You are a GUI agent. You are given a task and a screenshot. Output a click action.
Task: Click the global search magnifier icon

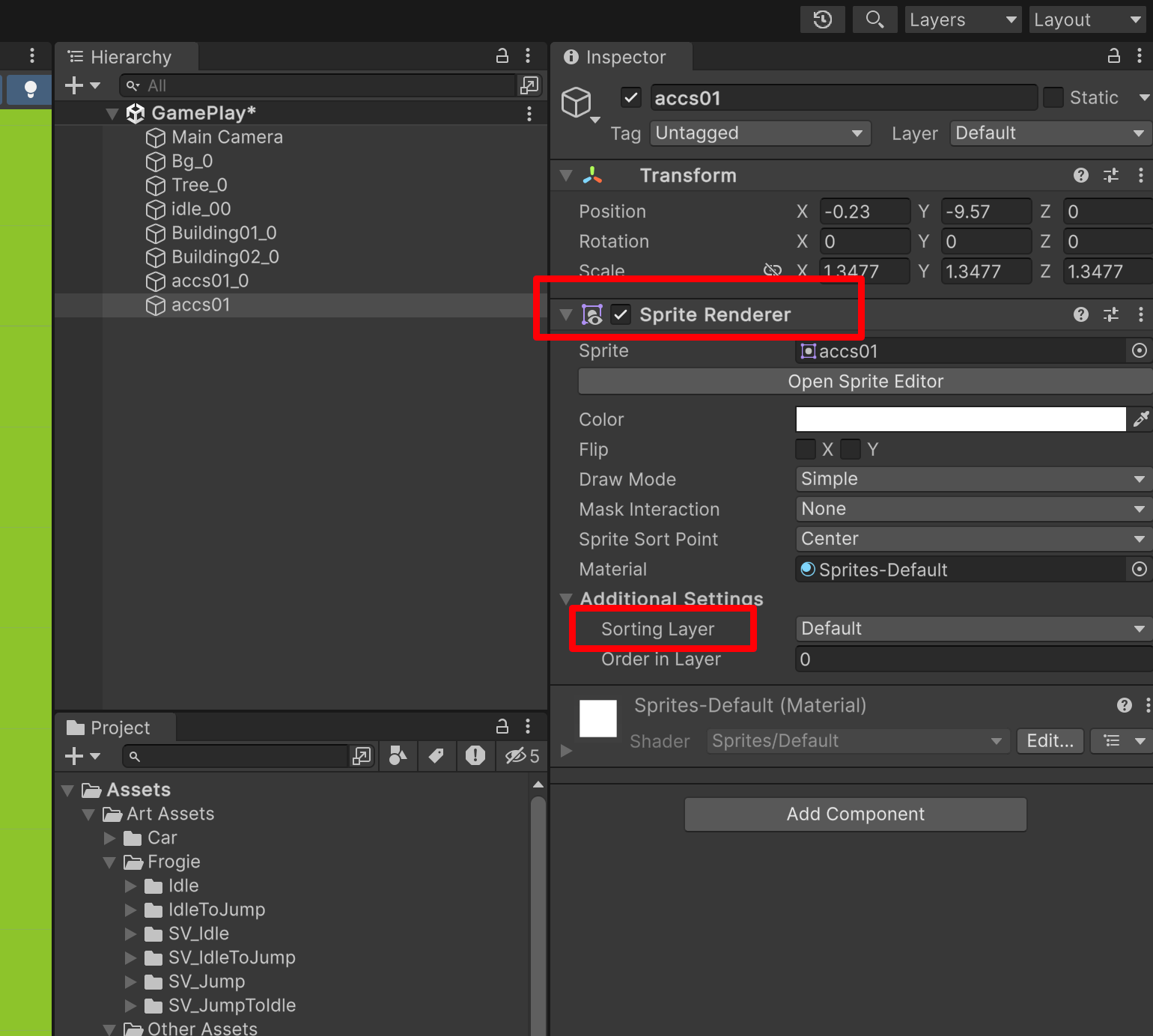(874, 19)
